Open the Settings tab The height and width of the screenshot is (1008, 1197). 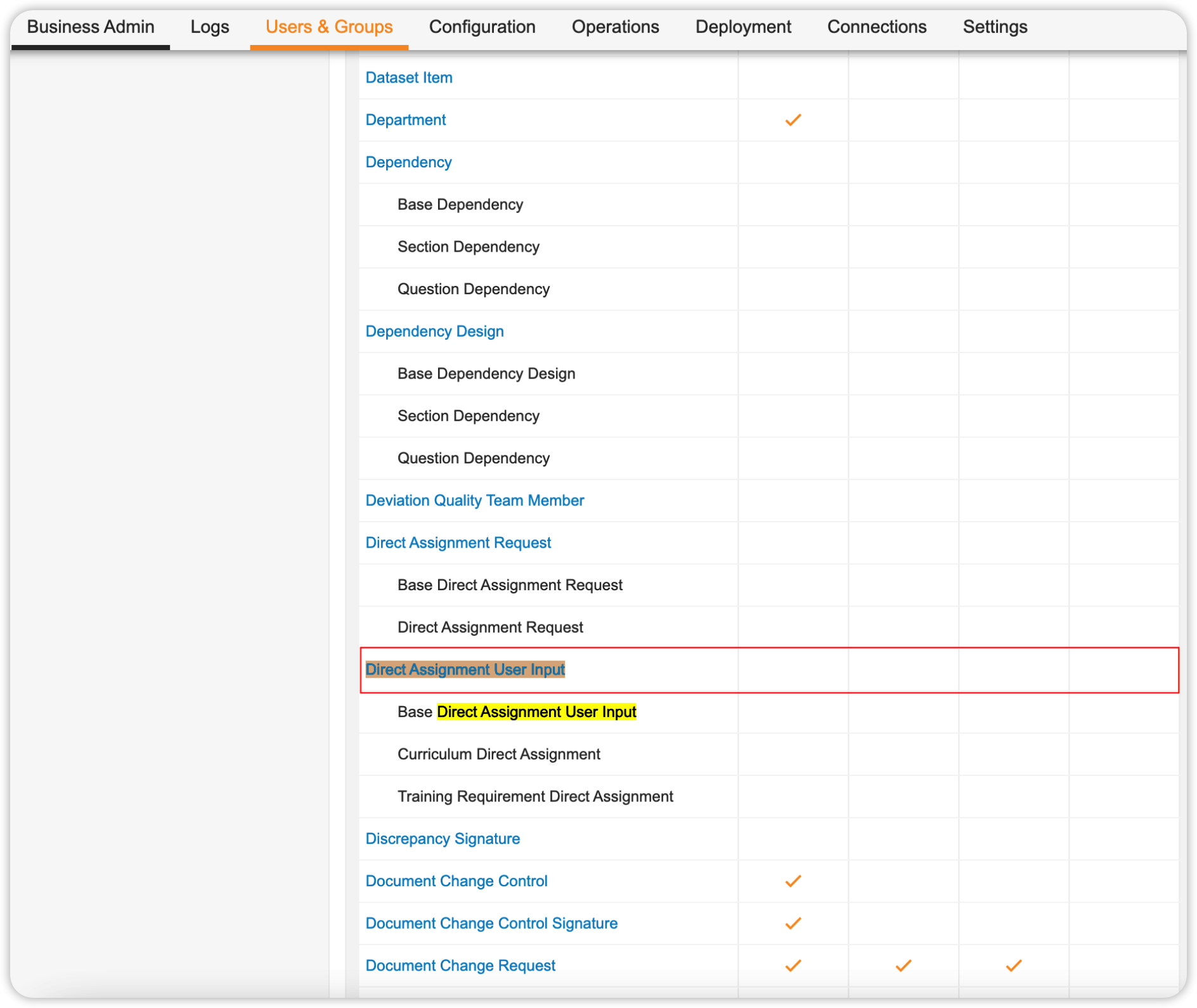click(x=995, y=27)
